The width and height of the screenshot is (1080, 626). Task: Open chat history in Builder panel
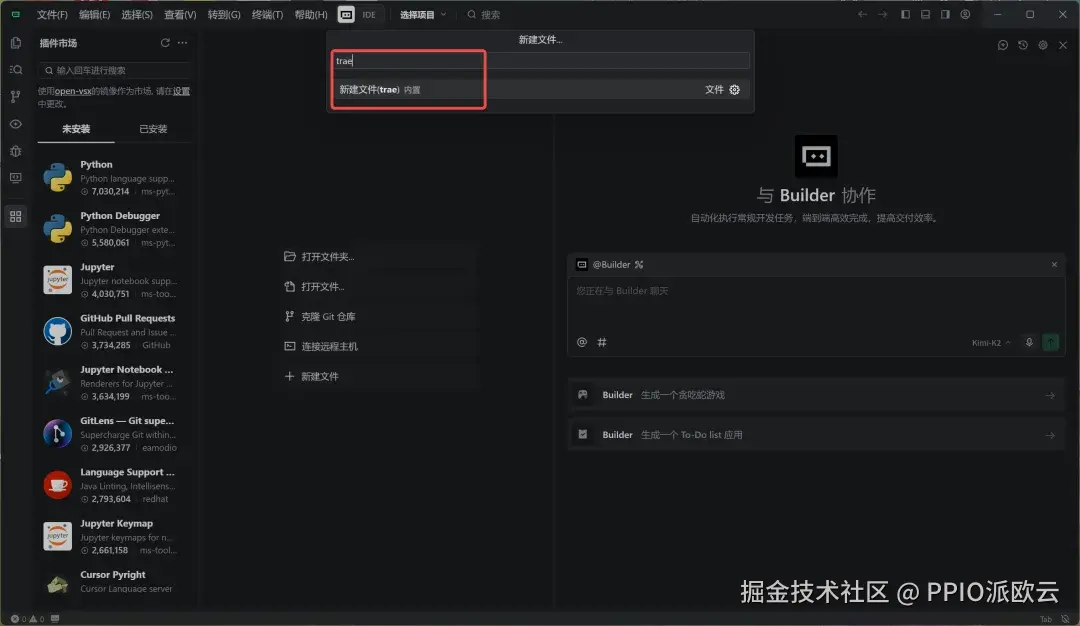coord(1023,45)
